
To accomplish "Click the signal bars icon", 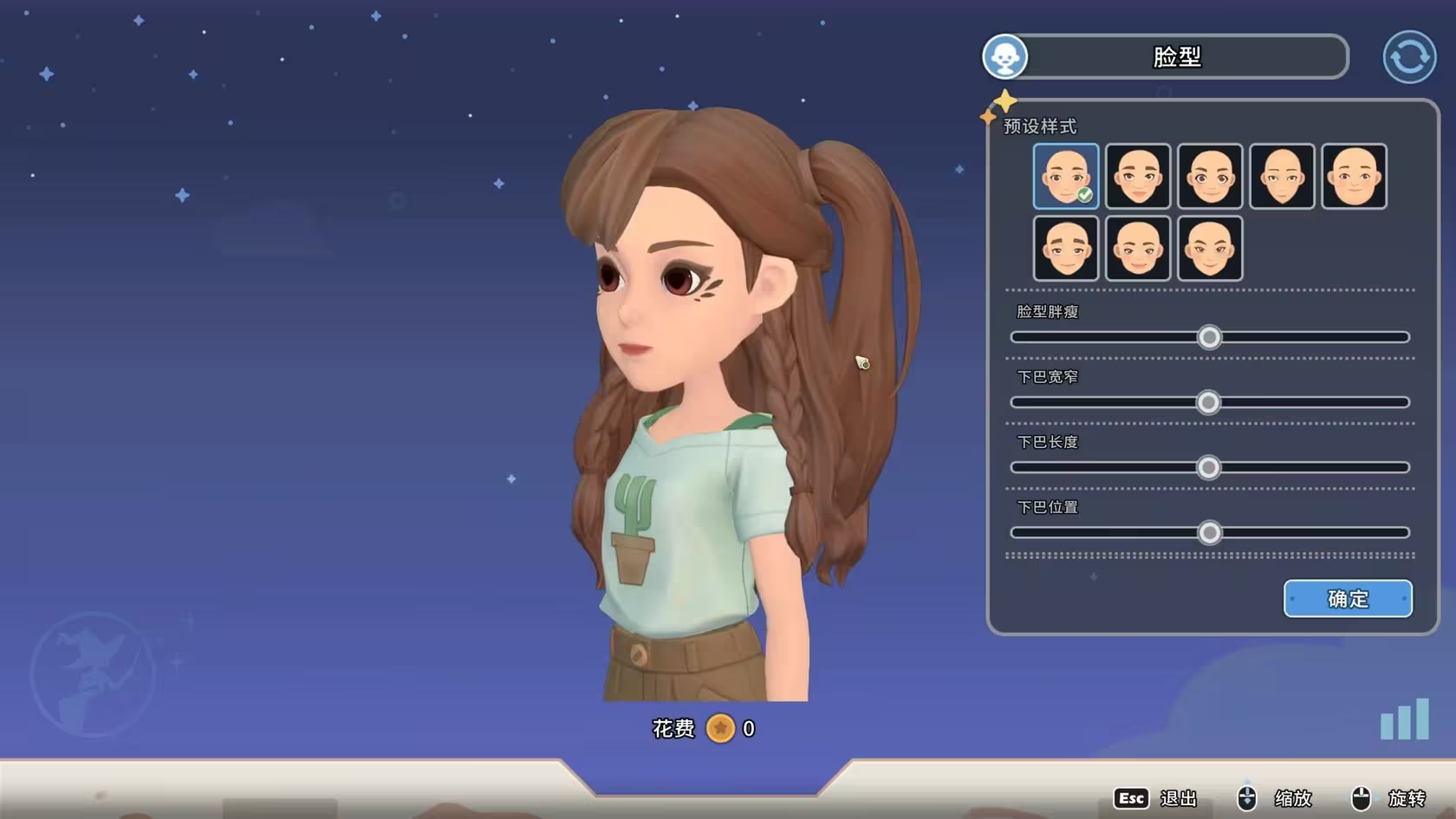I will (x=1404, y=718).
